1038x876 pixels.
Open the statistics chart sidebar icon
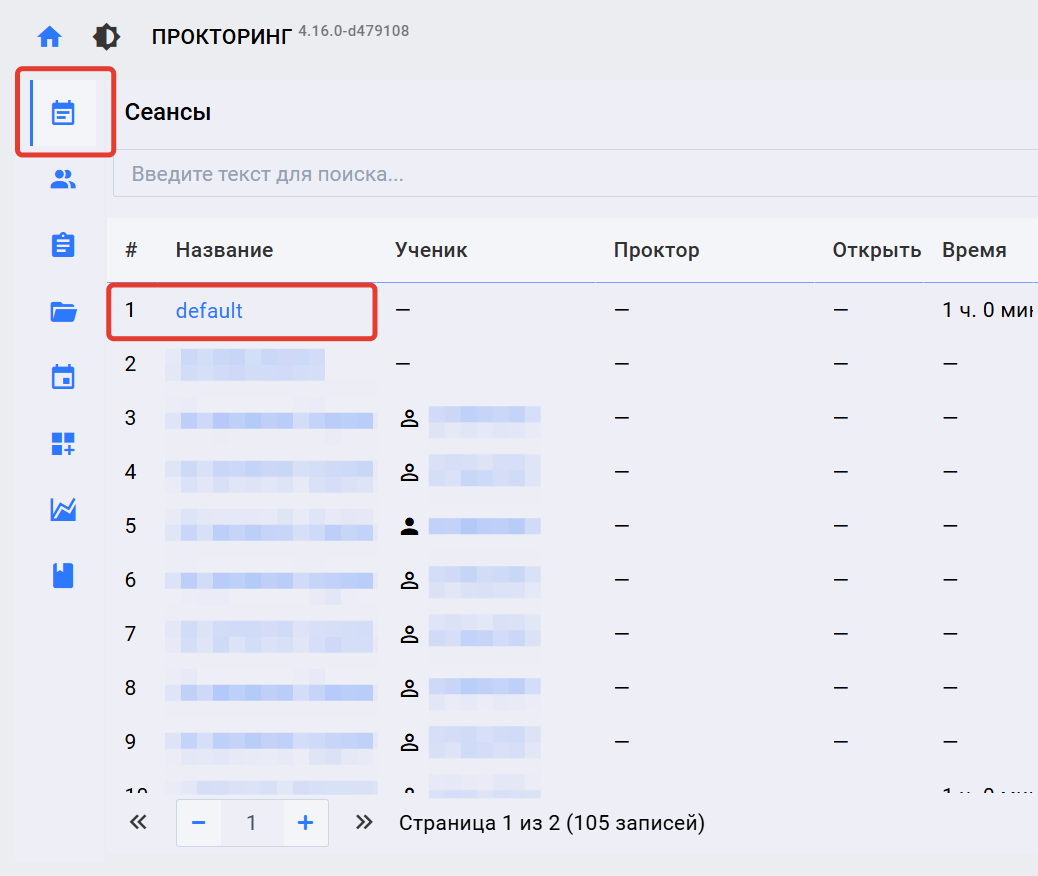(x=63, y=510)
